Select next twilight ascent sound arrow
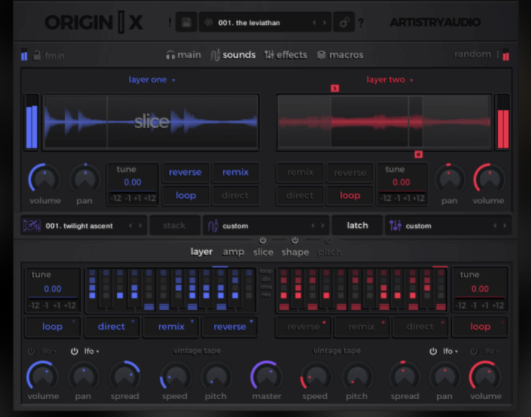 [x=141, y=226]
